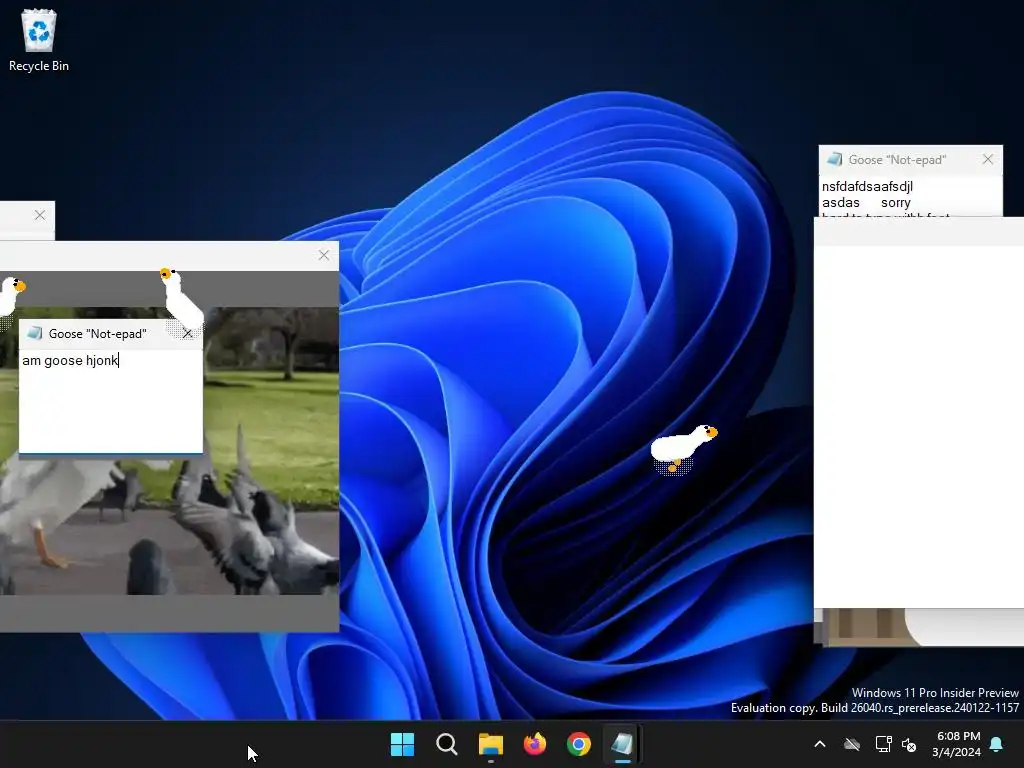Click the word 'sorry' in Not-epad
Viewport: 1024px width, 768px height.
click(x=895, y=203)
